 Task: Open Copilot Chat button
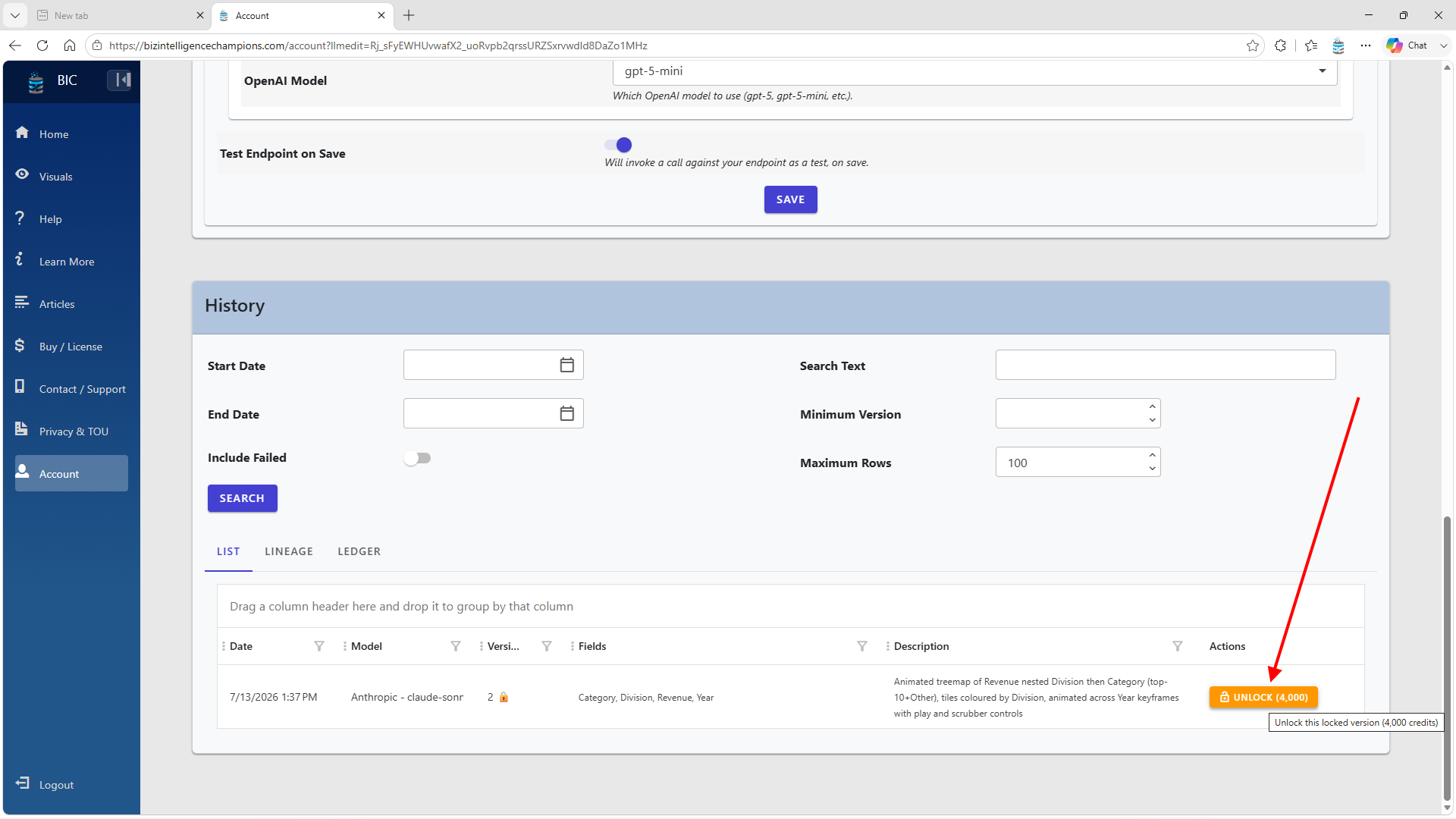pyautogui.click(x=1408, y=45)
